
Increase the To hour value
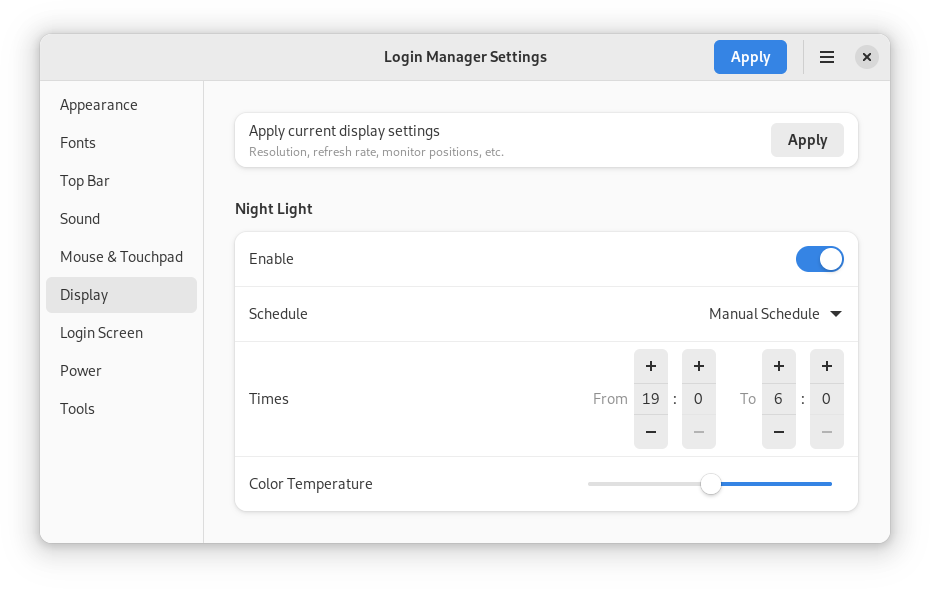coord(779,366)
